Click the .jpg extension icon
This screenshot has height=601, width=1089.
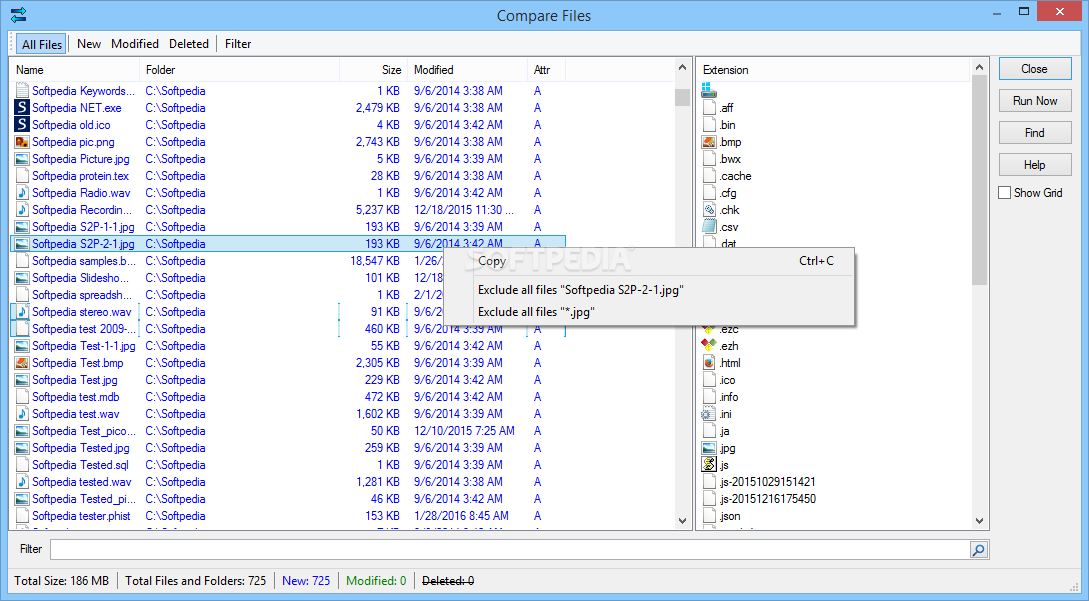coord(708,447)
